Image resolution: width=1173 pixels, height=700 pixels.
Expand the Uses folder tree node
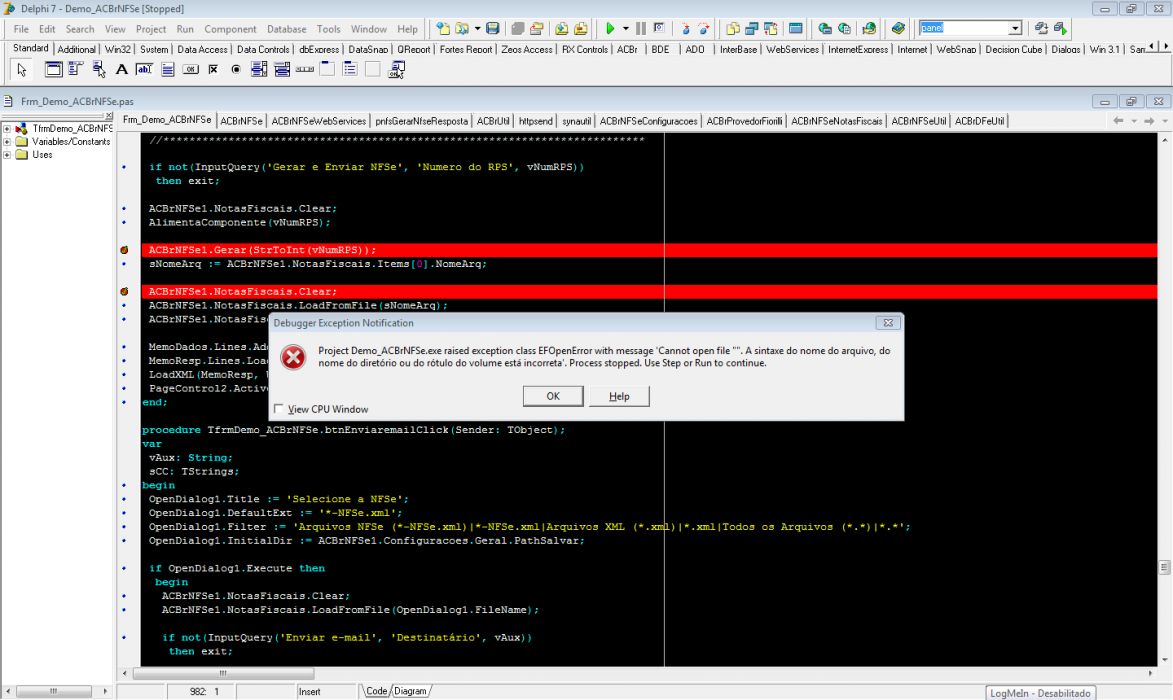tap(7, 155)
